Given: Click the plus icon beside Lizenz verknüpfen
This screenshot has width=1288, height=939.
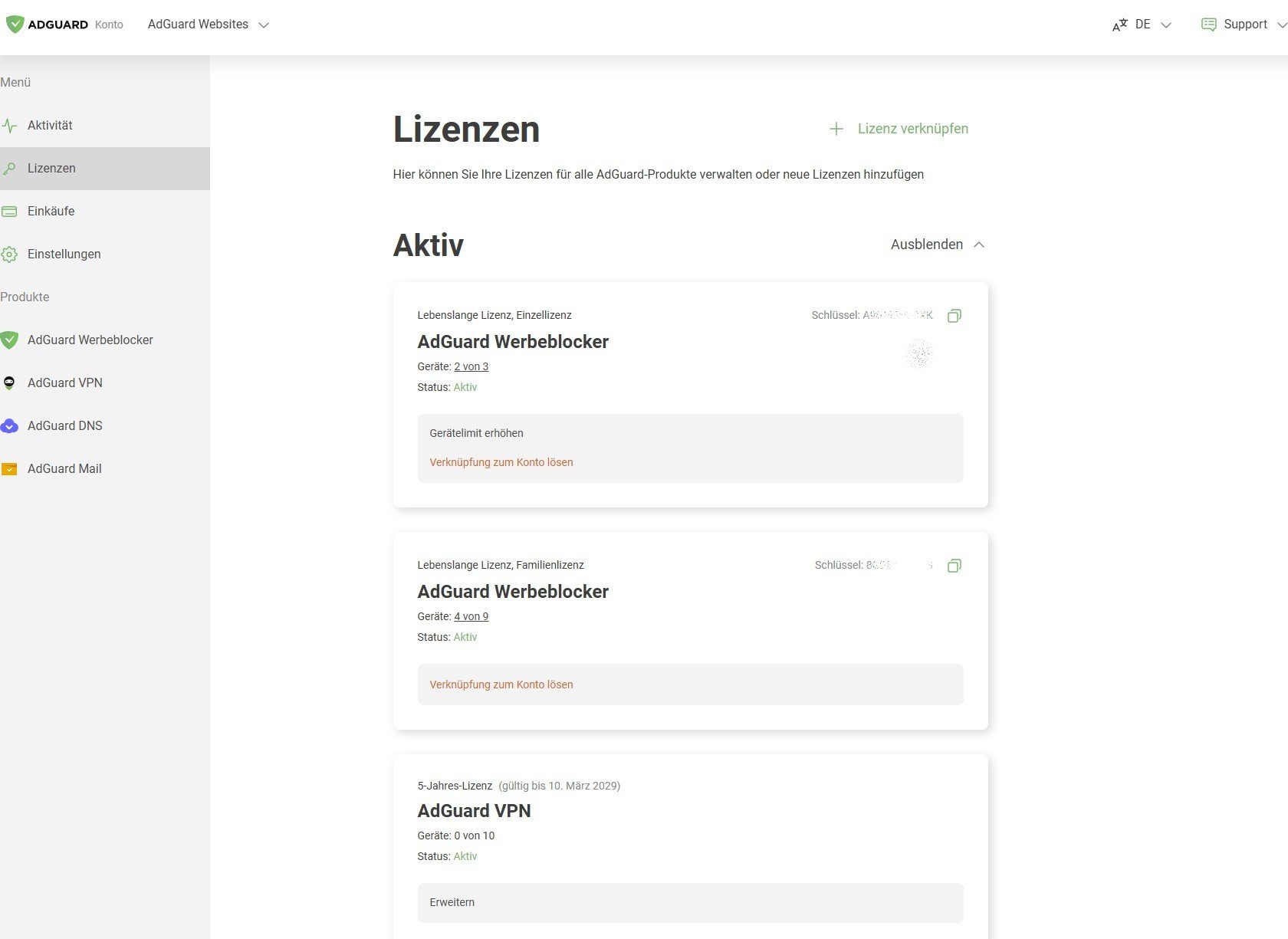Looking at the screenshot, I should point(836,129).
